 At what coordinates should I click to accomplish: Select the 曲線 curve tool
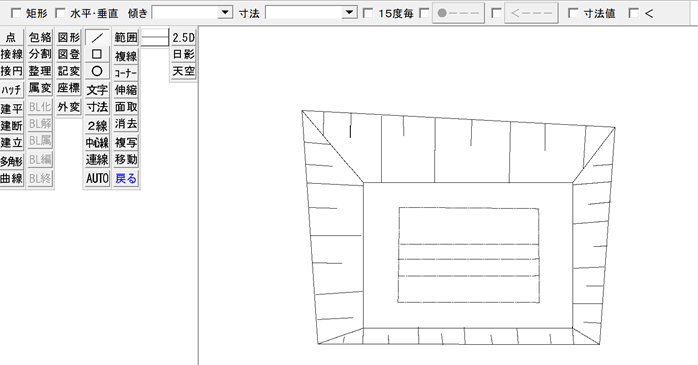tap(11, 178)
